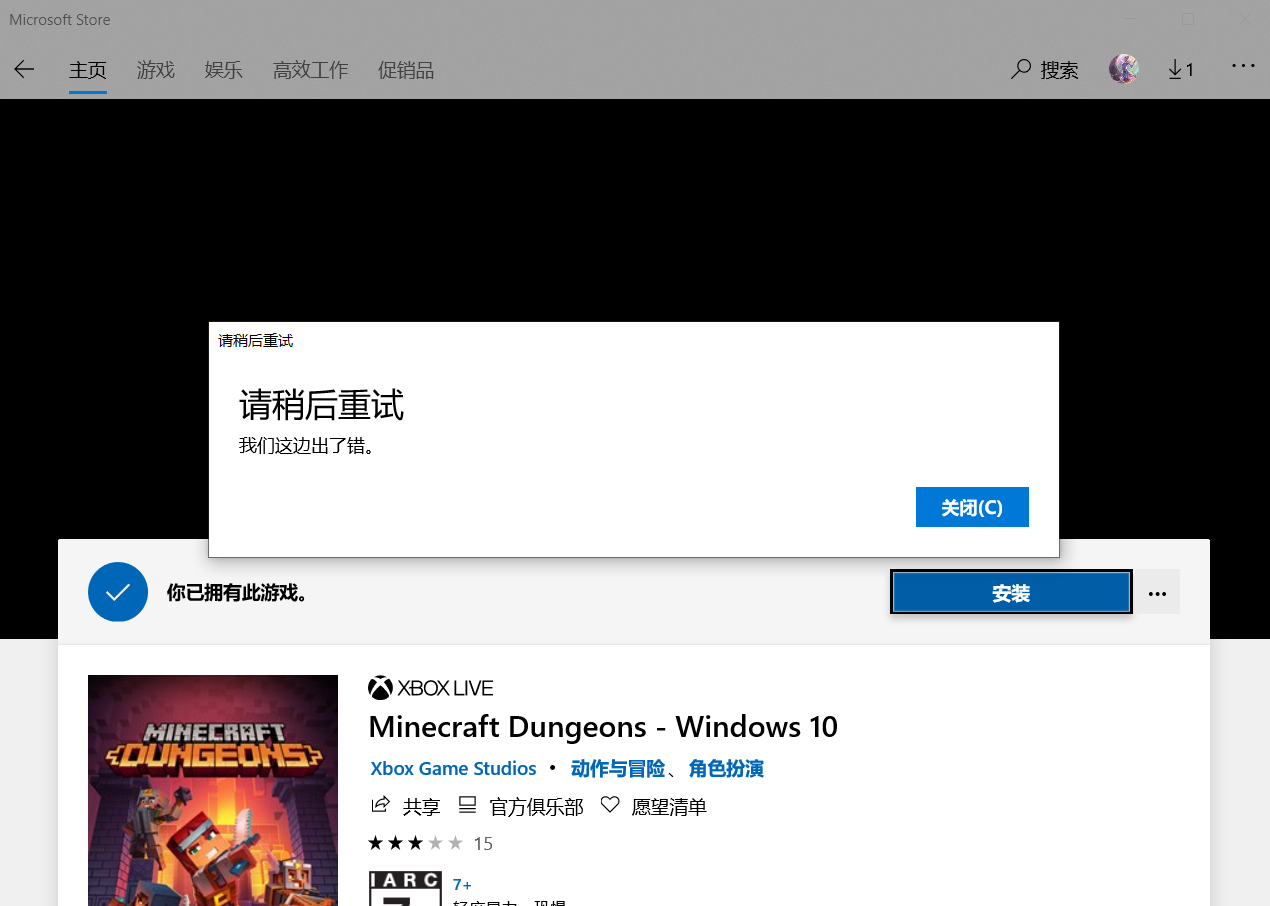Screen dimensions: 1270x906
Task: Open the header three-dots more menu
Action: [x=1243, y=66]
